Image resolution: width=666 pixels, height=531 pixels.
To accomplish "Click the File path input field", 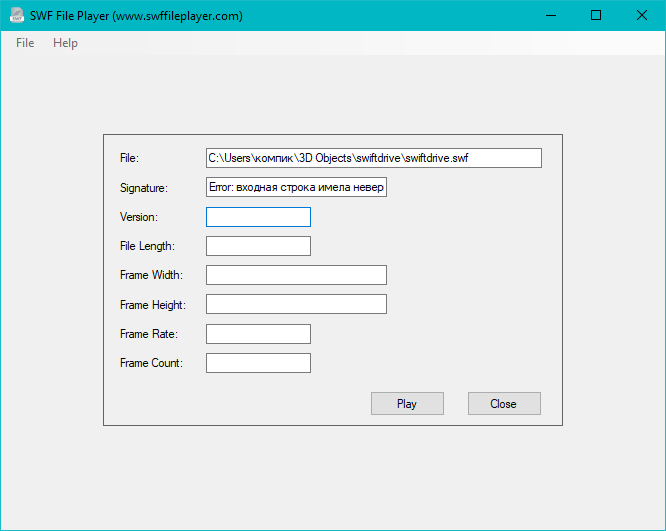I will [x=374, y=158].
